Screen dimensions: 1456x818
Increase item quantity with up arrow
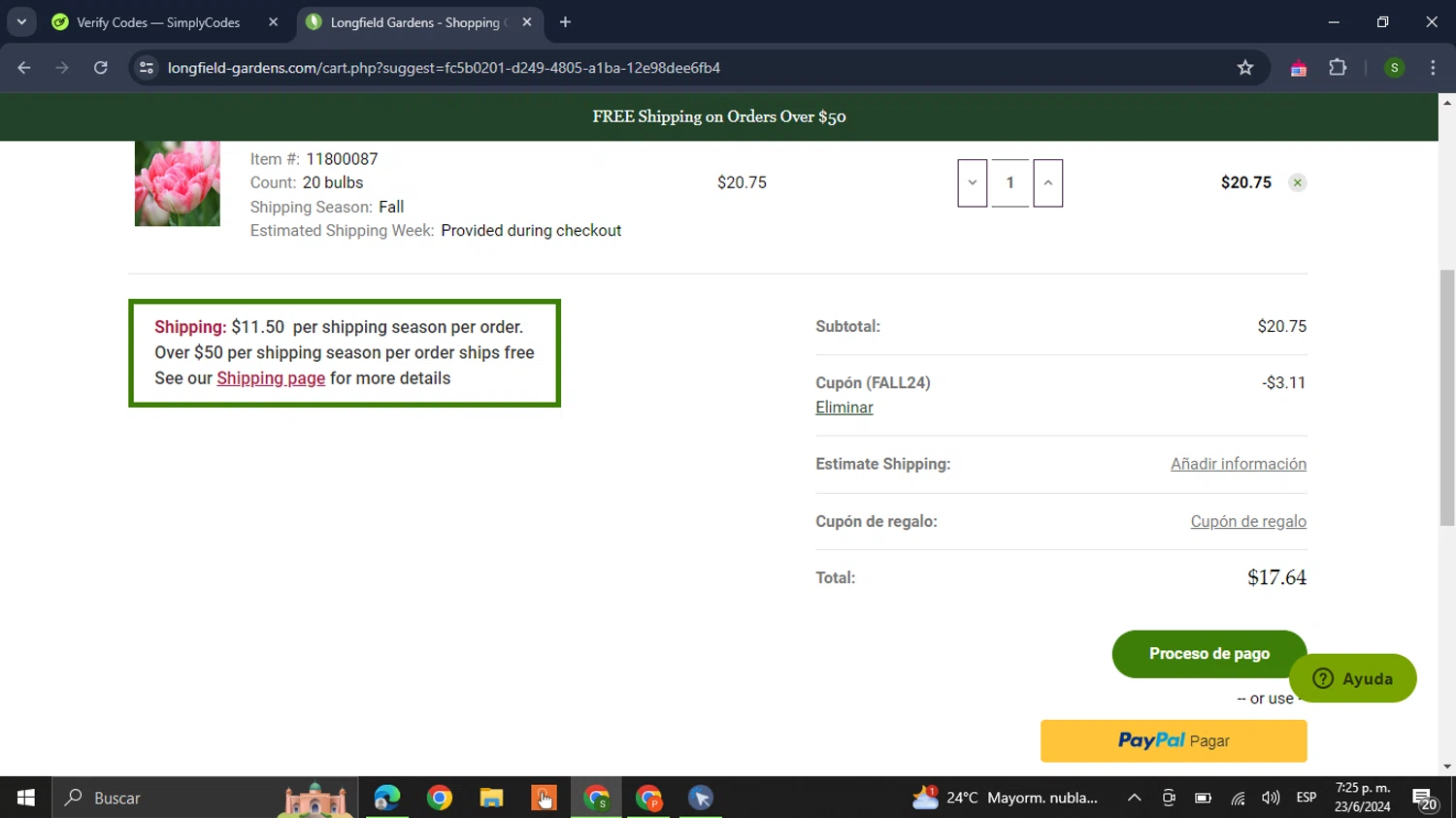tap(1047, 182)
